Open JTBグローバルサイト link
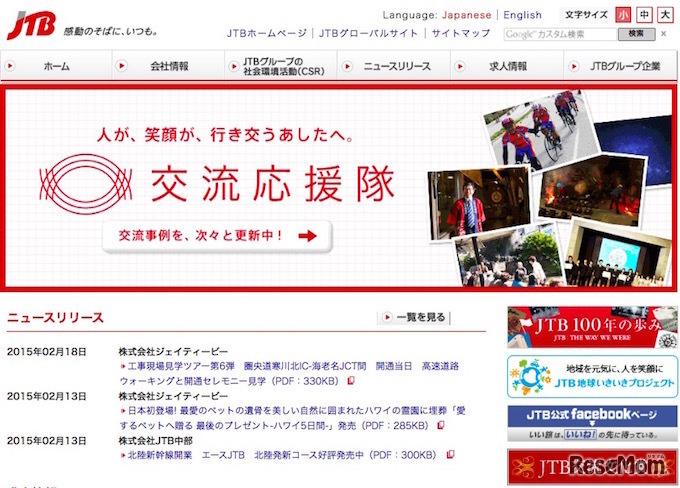This screenshot has height=488, width=680. coord(368,33)
